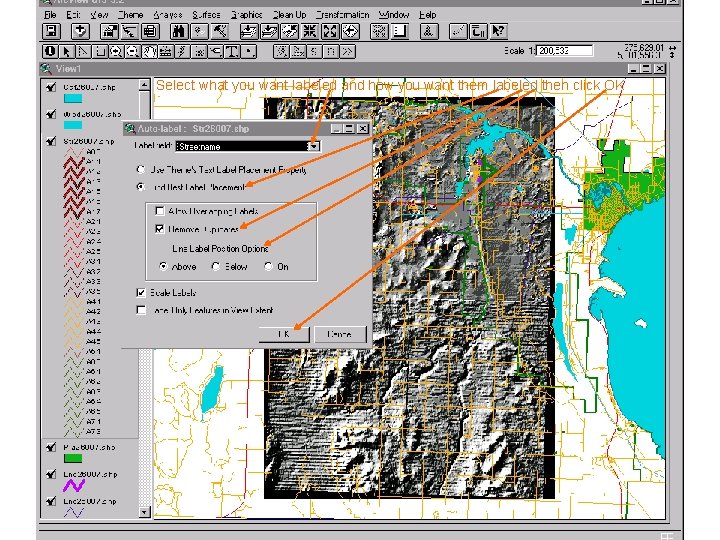720x540 pixels.
Task: Click Cancel in Auto-label dialog
Action: coord(338,334)
